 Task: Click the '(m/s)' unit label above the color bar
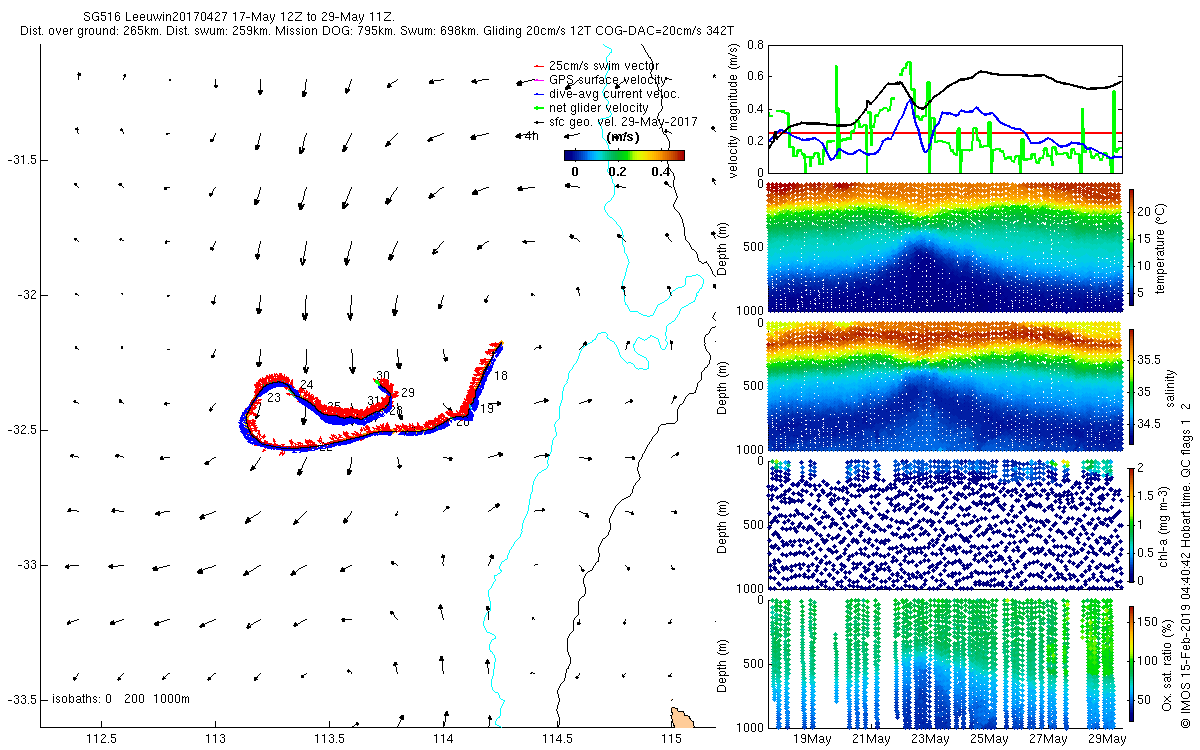624,137
